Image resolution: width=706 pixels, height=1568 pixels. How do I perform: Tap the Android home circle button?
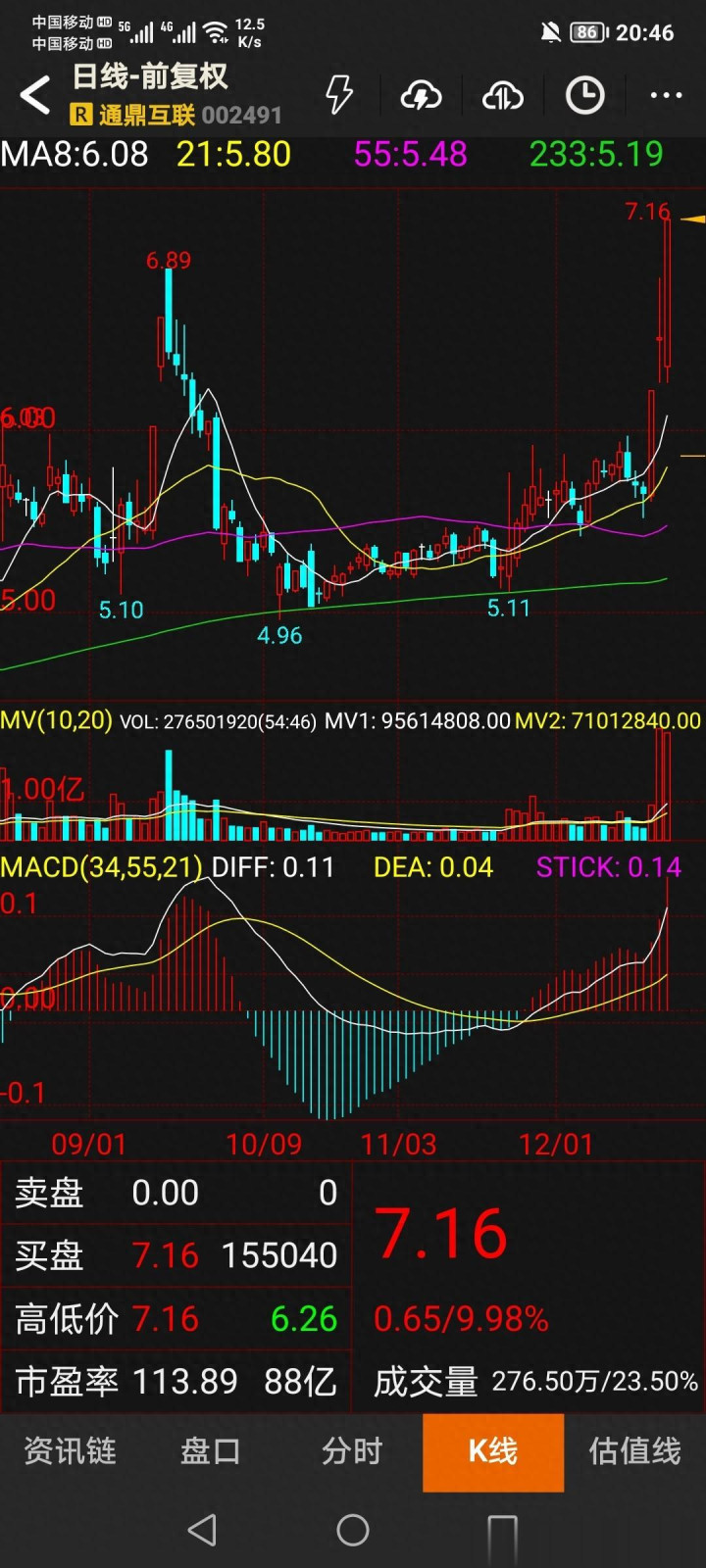coord(353,1530)
